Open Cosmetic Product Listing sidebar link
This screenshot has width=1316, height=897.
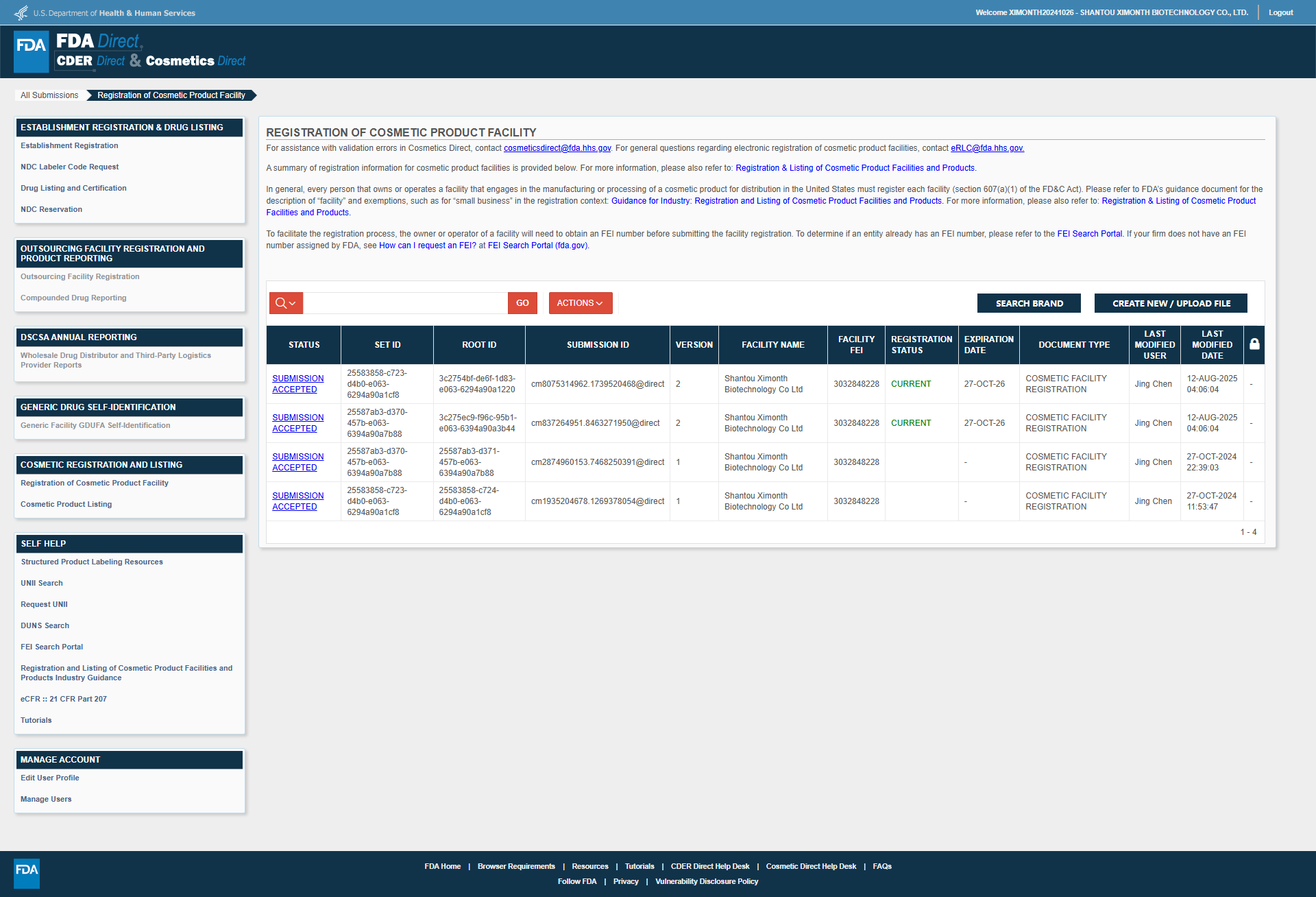pyautogui.click(x=66, y=504)
